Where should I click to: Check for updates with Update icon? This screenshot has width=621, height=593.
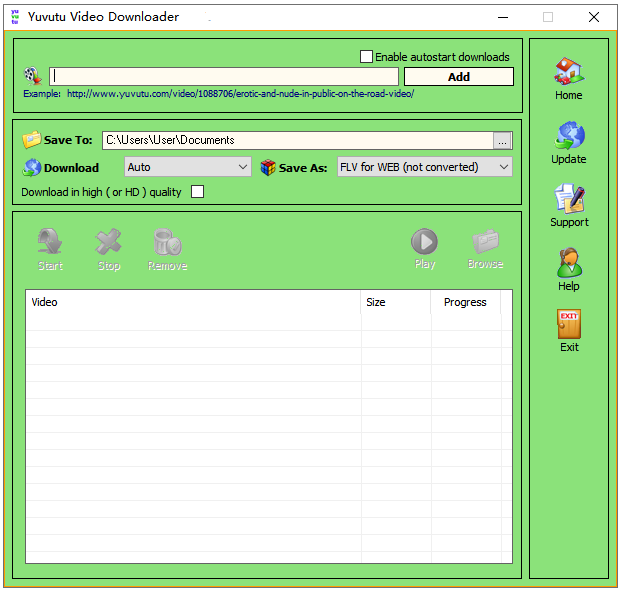tap(569, 135)
